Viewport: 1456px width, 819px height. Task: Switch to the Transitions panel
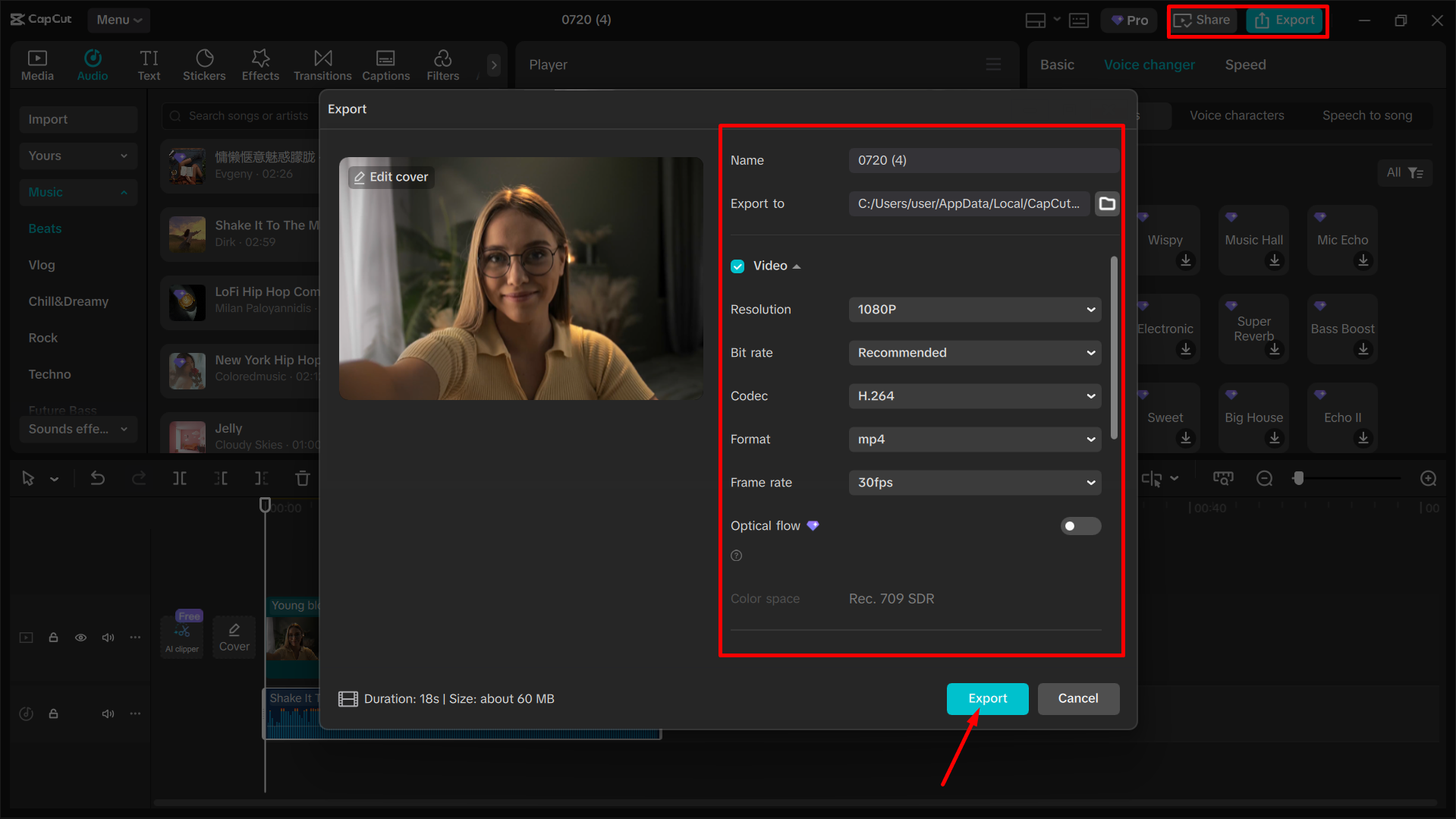[322, 65]
